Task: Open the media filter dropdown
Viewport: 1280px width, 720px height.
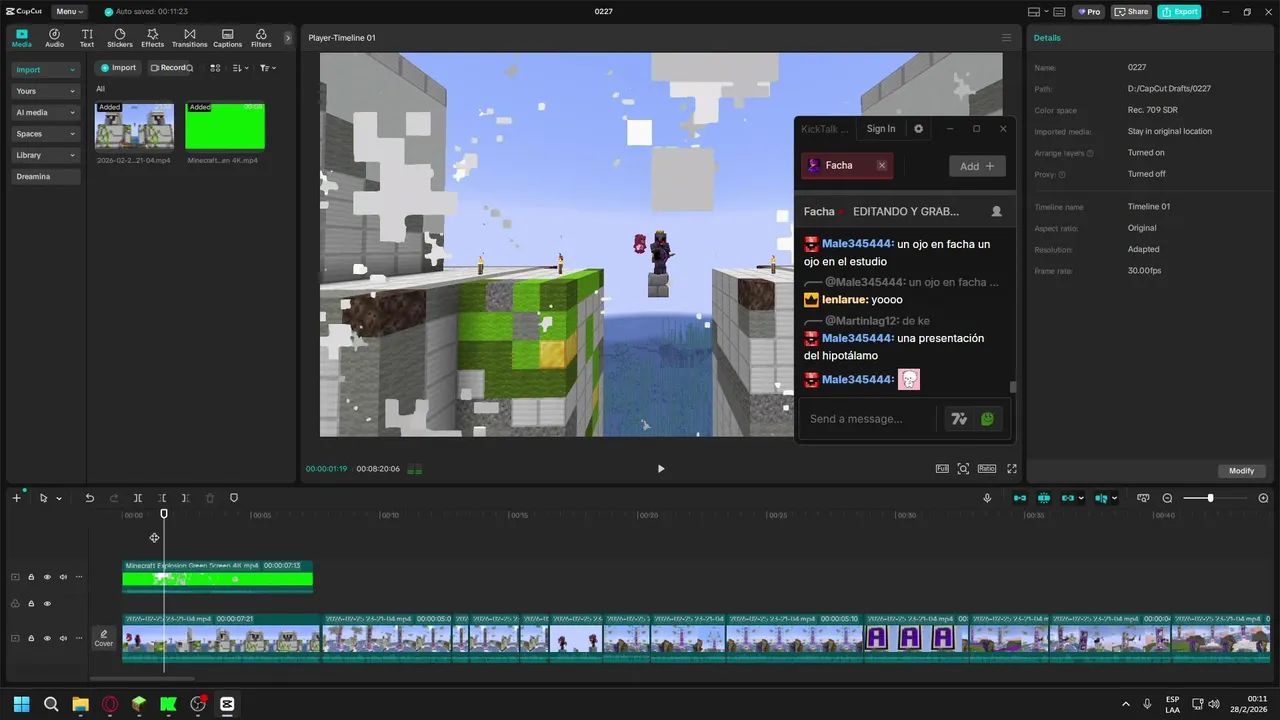Action: [268, 68]
